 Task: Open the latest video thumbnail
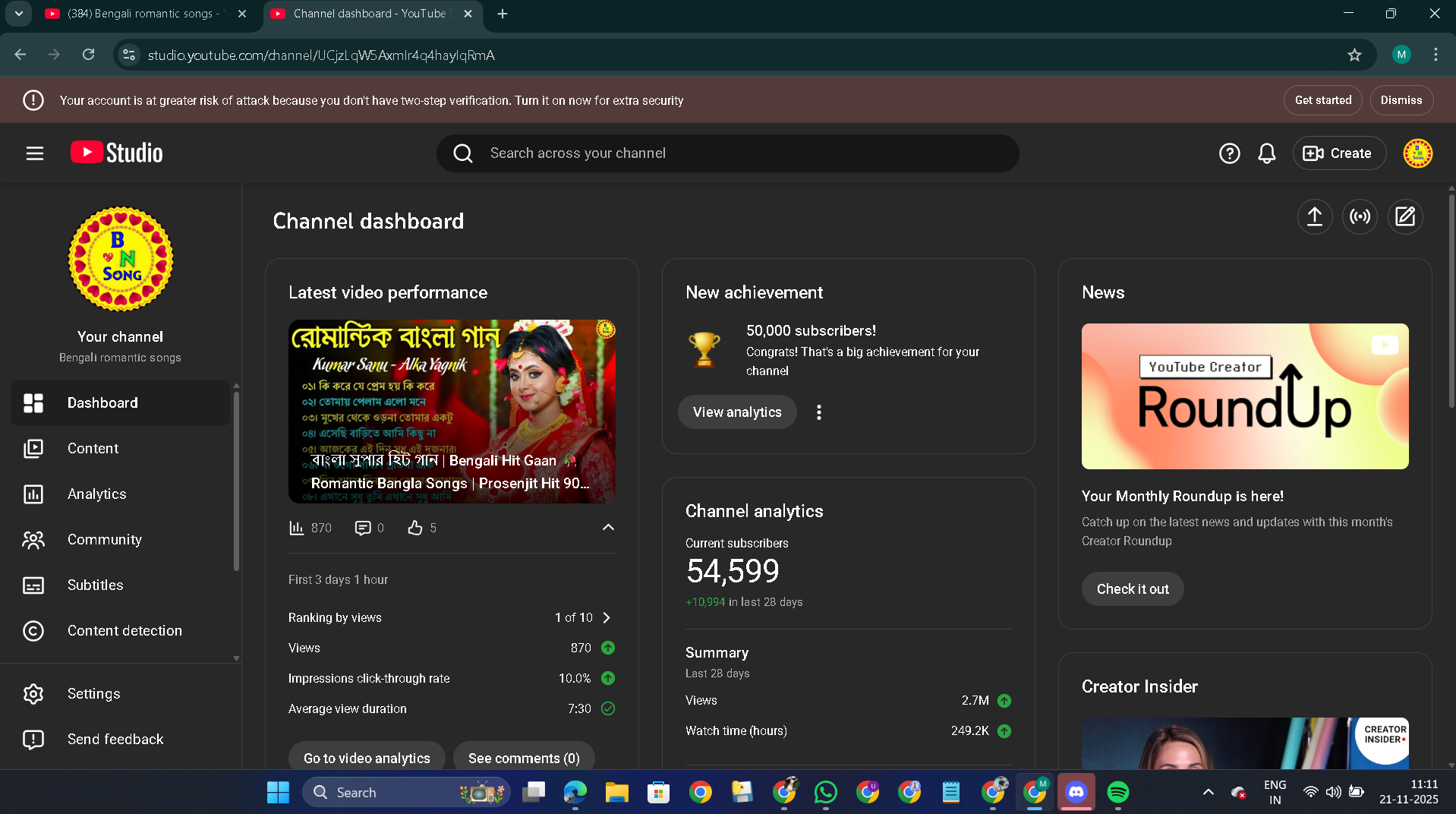click(452, 411)
